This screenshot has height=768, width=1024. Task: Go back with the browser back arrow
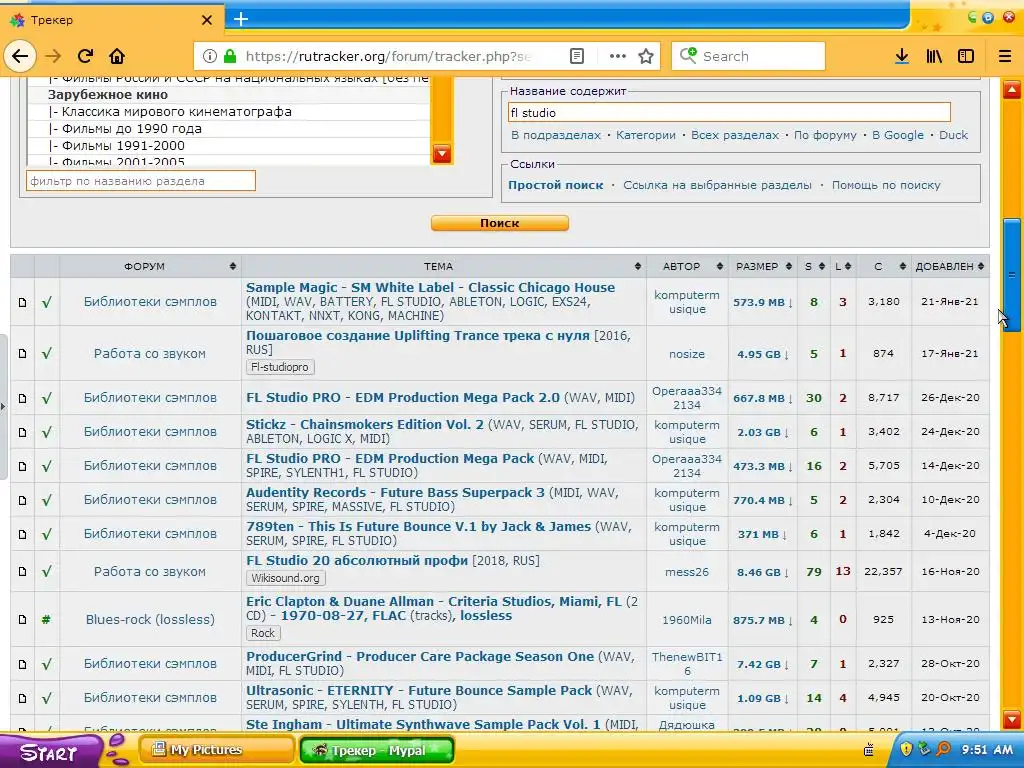tap(20, 56)
